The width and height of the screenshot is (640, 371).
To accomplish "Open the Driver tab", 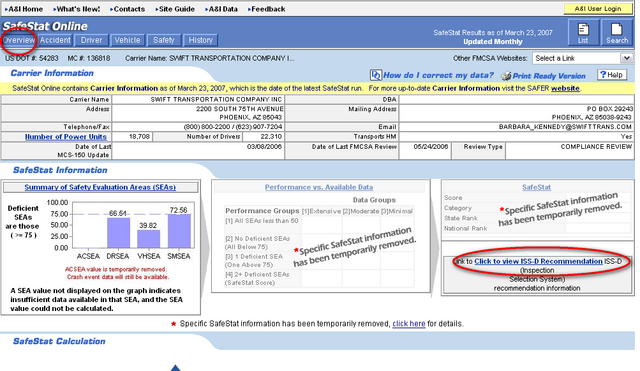I will [x=91, y=40].
